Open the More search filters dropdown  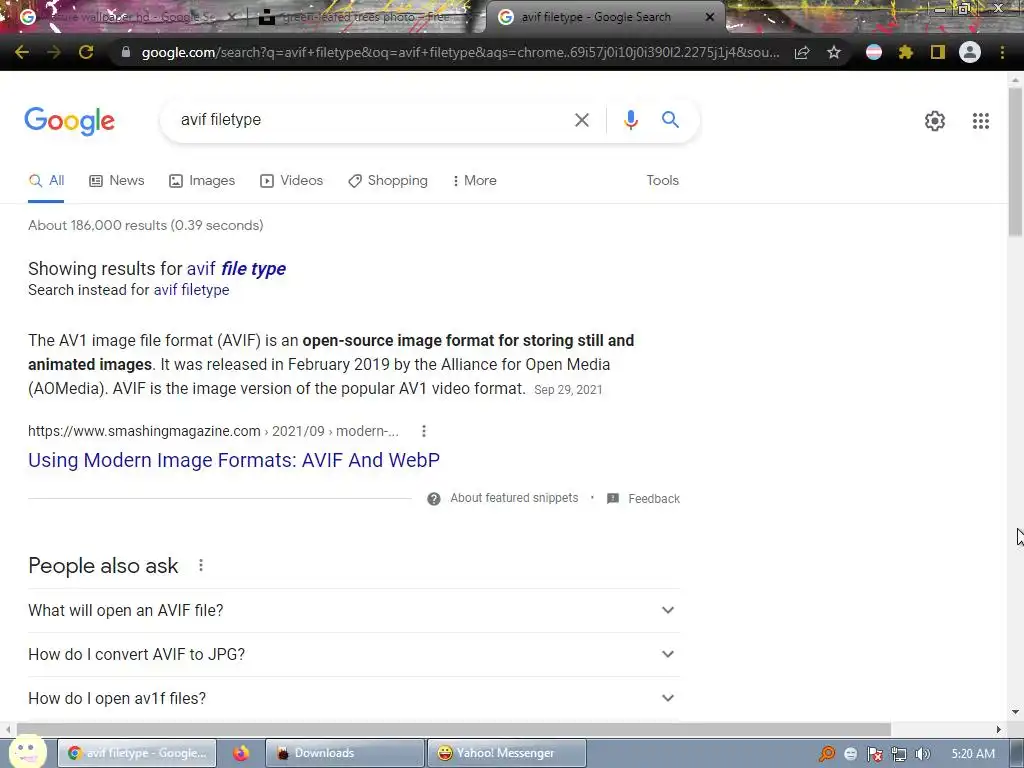pos(474,180)
